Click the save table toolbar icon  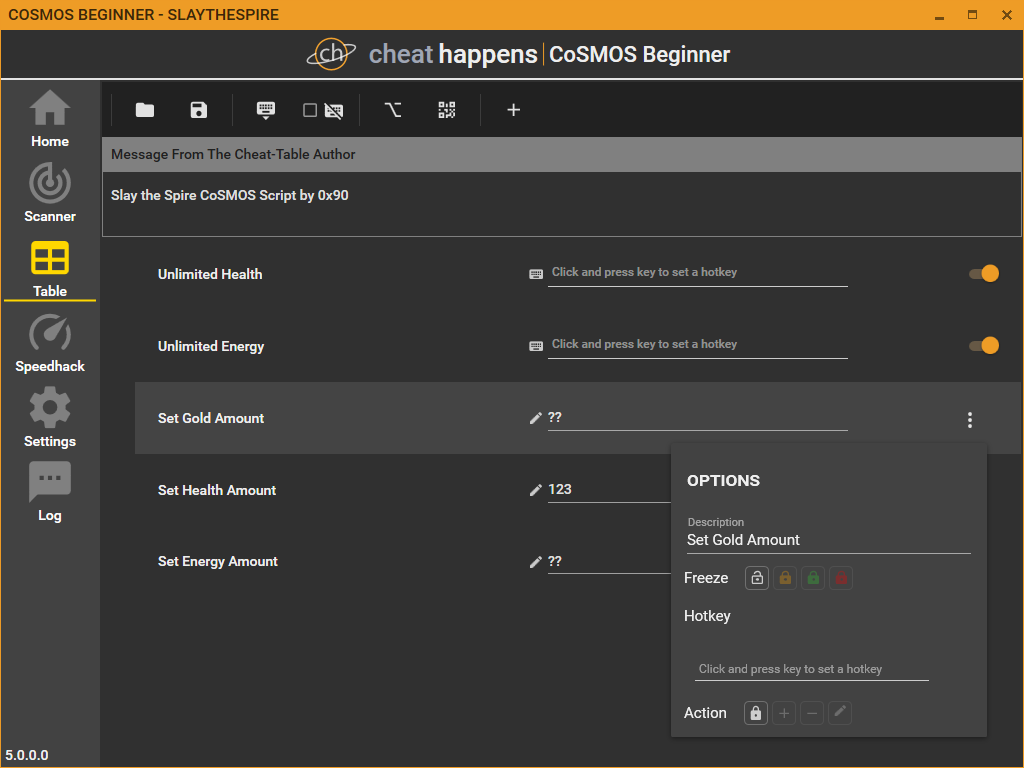point(199,110)
